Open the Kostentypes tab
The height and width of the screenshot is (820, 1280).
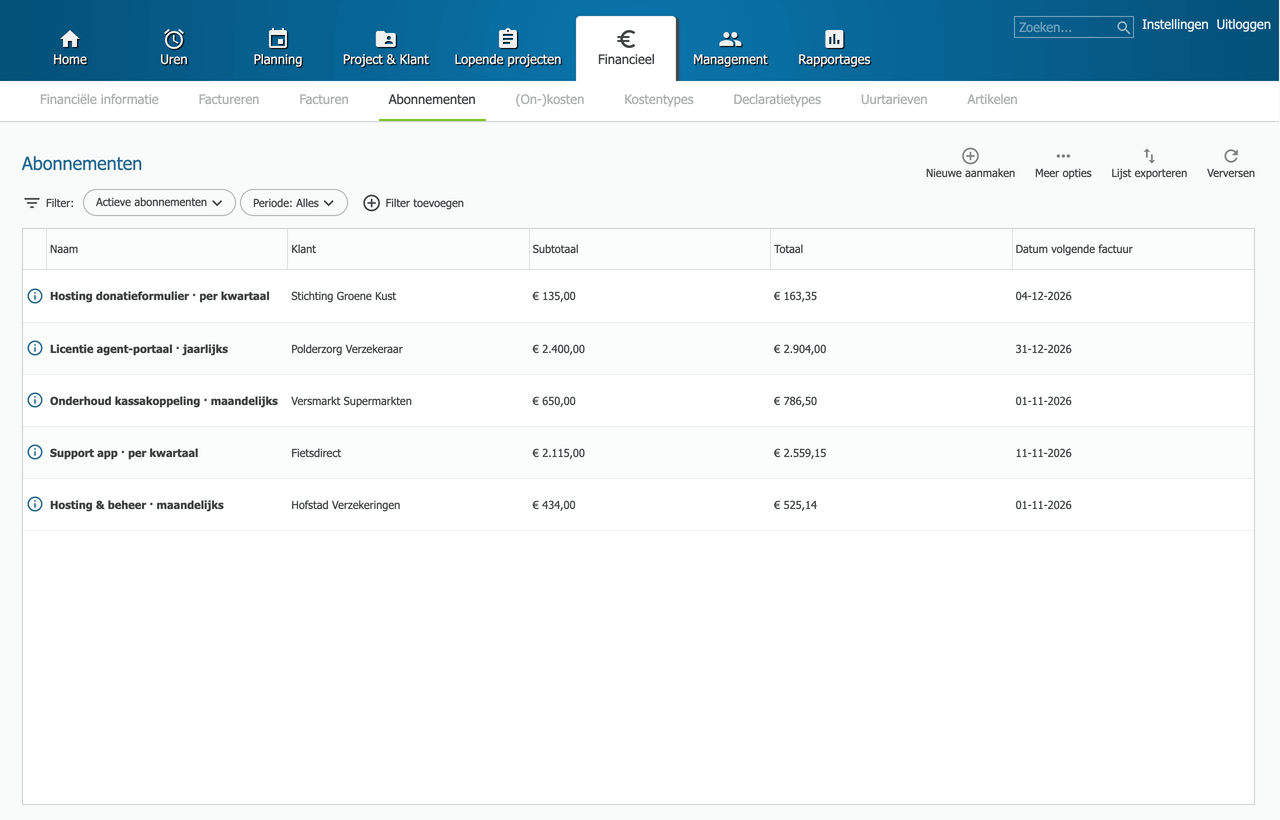click(659, 100)
